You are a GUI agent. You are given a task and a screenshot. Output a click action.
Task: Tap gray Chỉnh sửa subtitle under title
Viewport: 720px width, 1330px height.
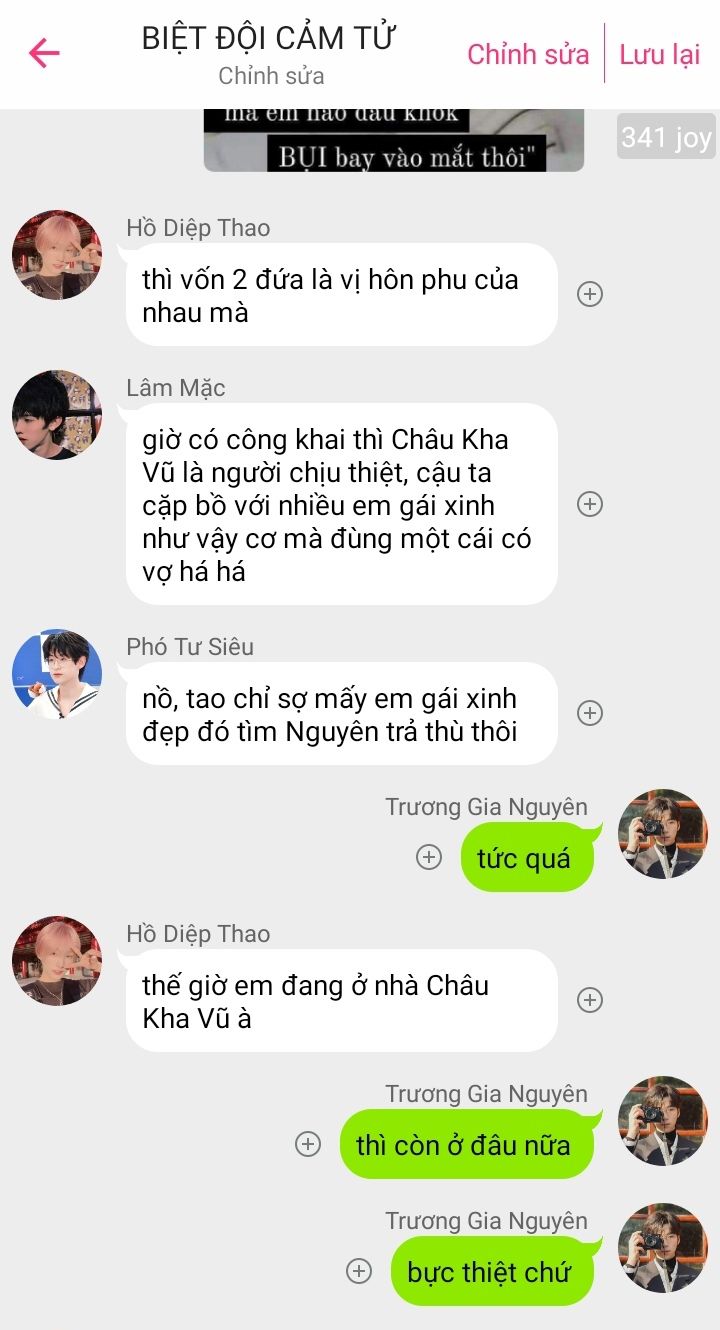pos(271,76)
